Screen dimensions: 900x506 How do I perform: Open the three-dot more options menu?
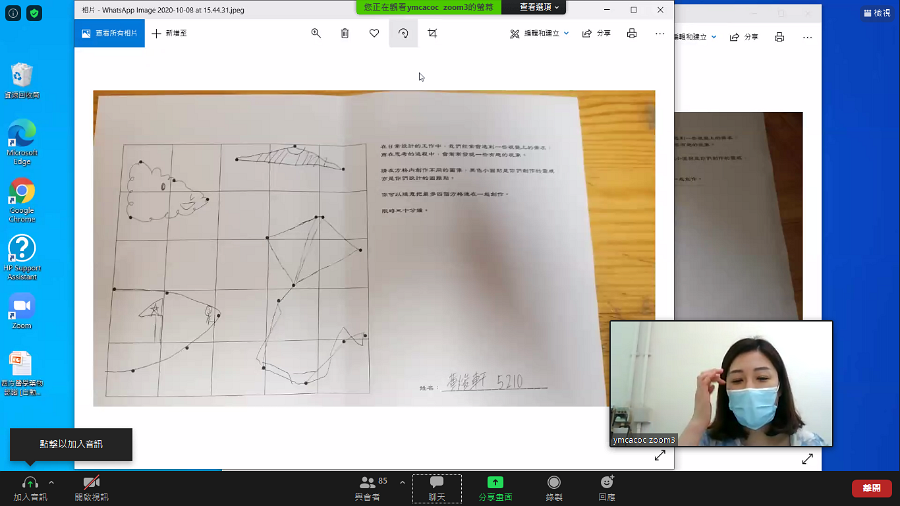[x=660, y=33]
